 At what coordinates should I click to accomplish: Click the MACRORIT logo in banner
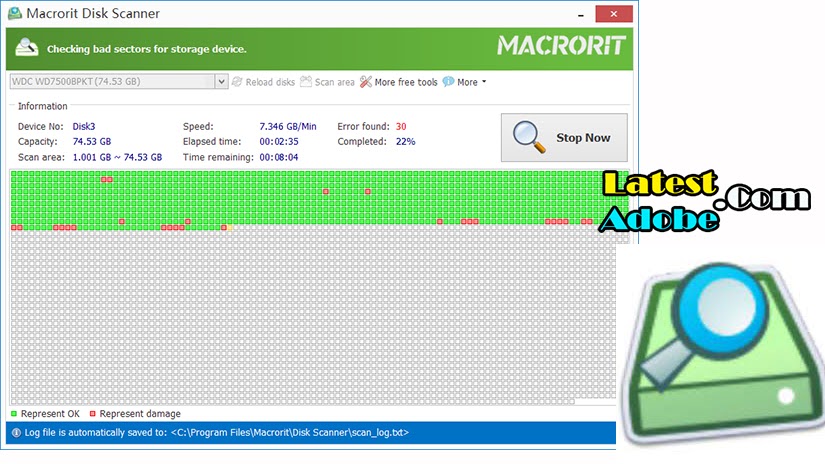coord(561,46)
